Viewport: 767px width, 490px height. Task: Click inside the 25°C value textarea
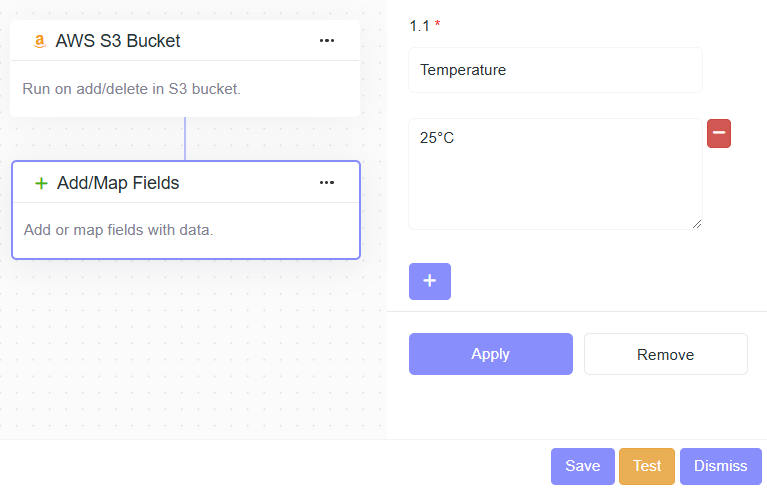tap(555, 174)
